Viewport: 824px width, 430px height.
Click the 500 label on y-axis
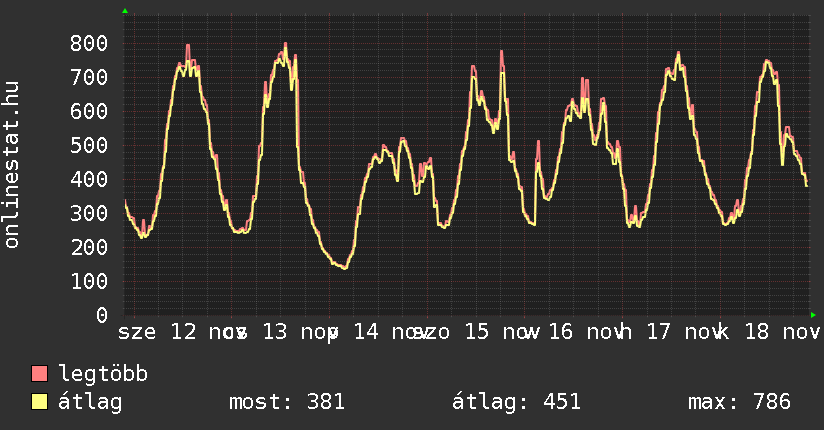pyautogui.click(x=89, y=145)
